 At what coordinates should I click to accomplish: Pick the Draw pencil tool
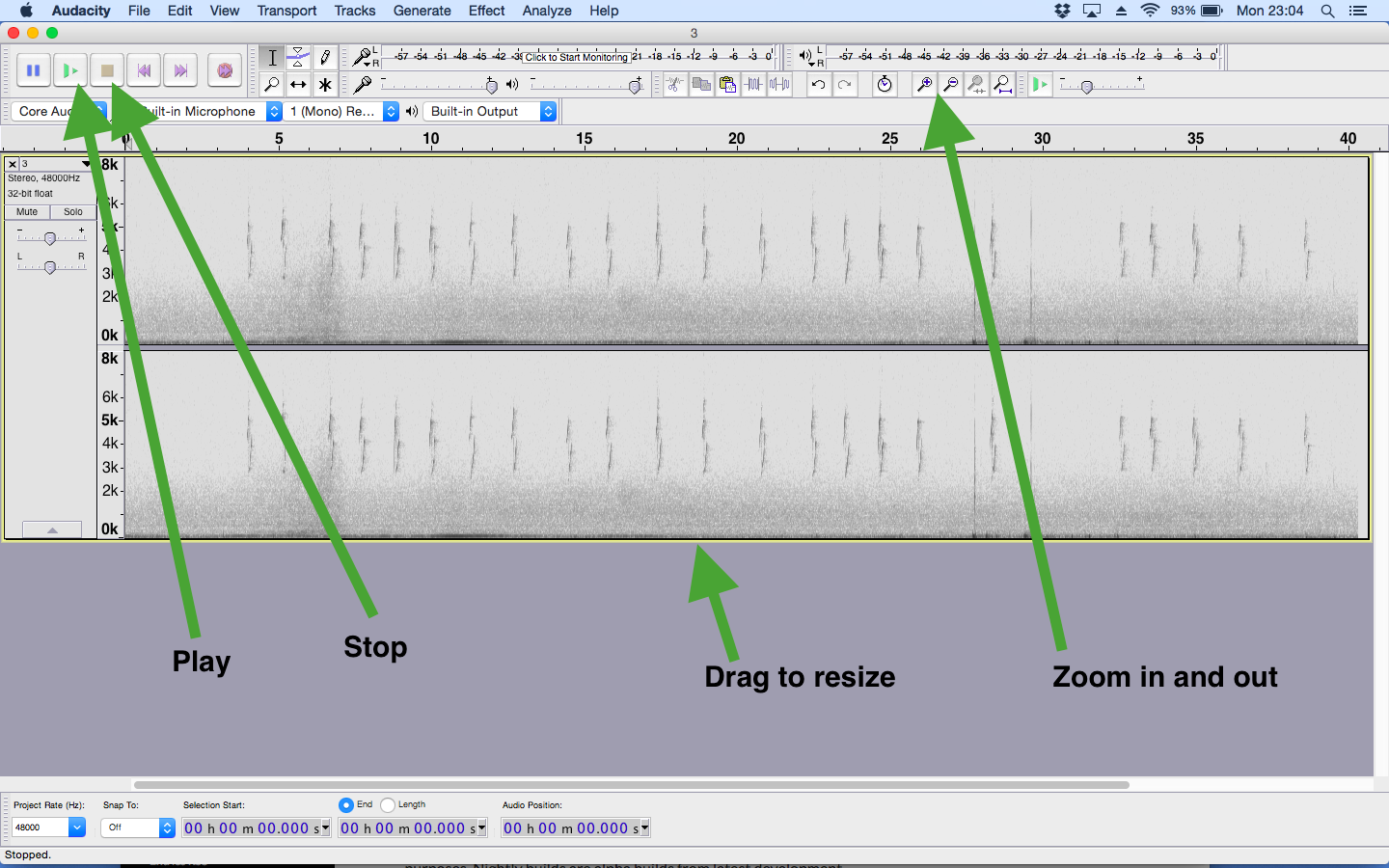325,57
